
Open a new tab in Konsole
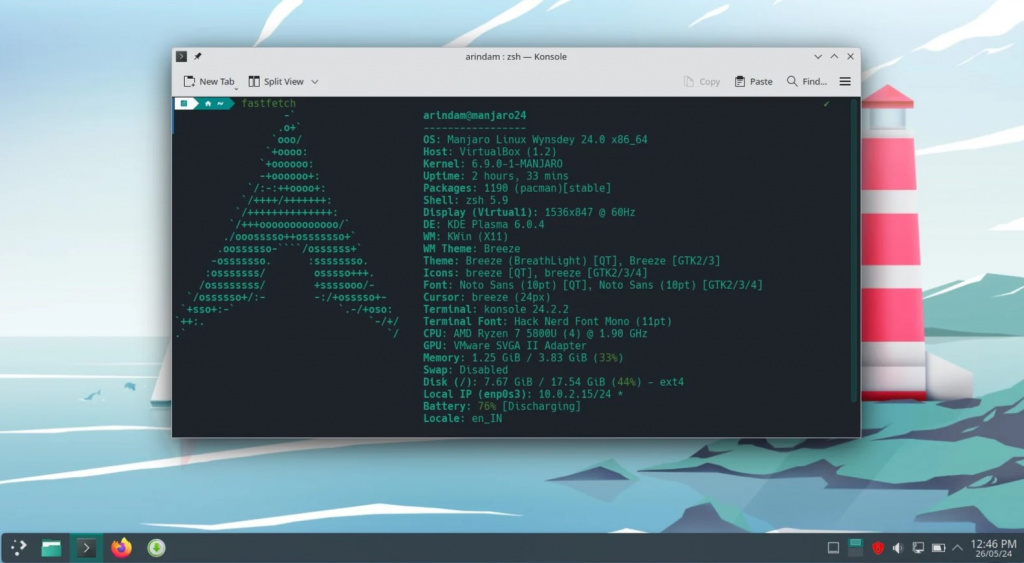click(208, 82)
